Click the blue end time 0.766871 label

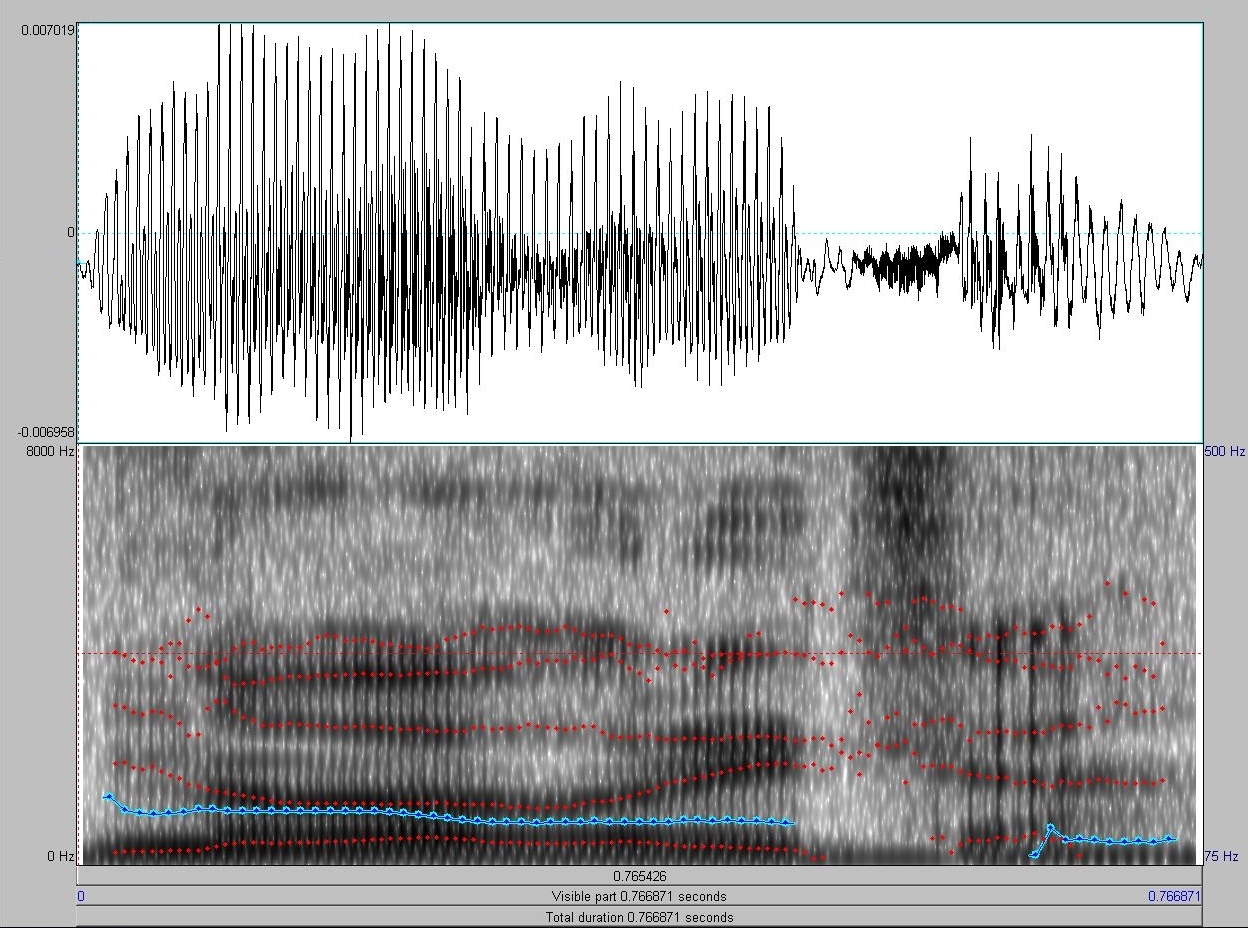point(1174,897)
